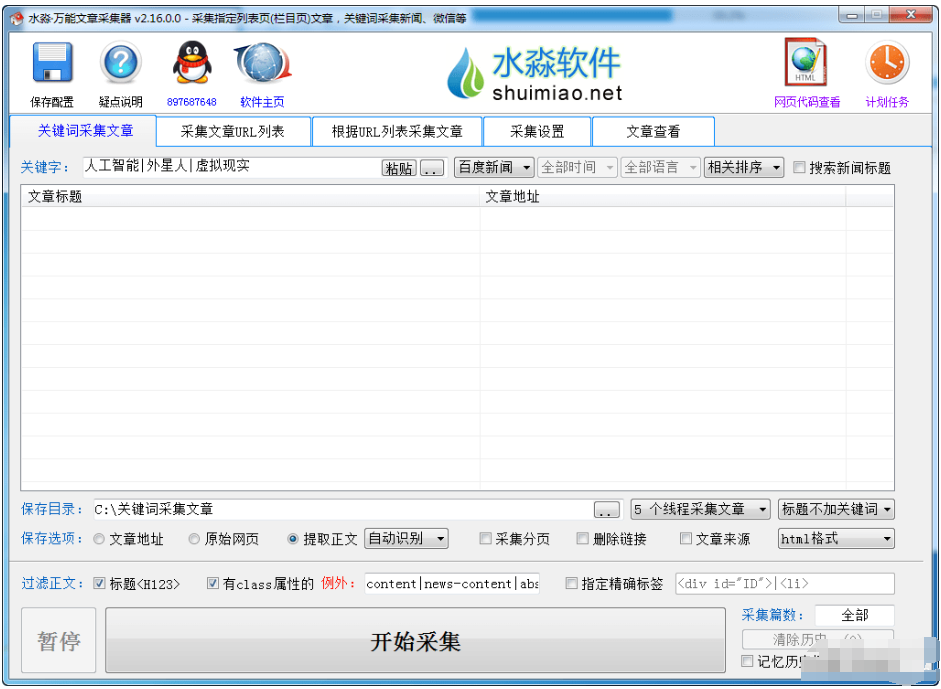Click the 开始采集 start collection button
The image size is (941, 689).
tap(414, 640)
